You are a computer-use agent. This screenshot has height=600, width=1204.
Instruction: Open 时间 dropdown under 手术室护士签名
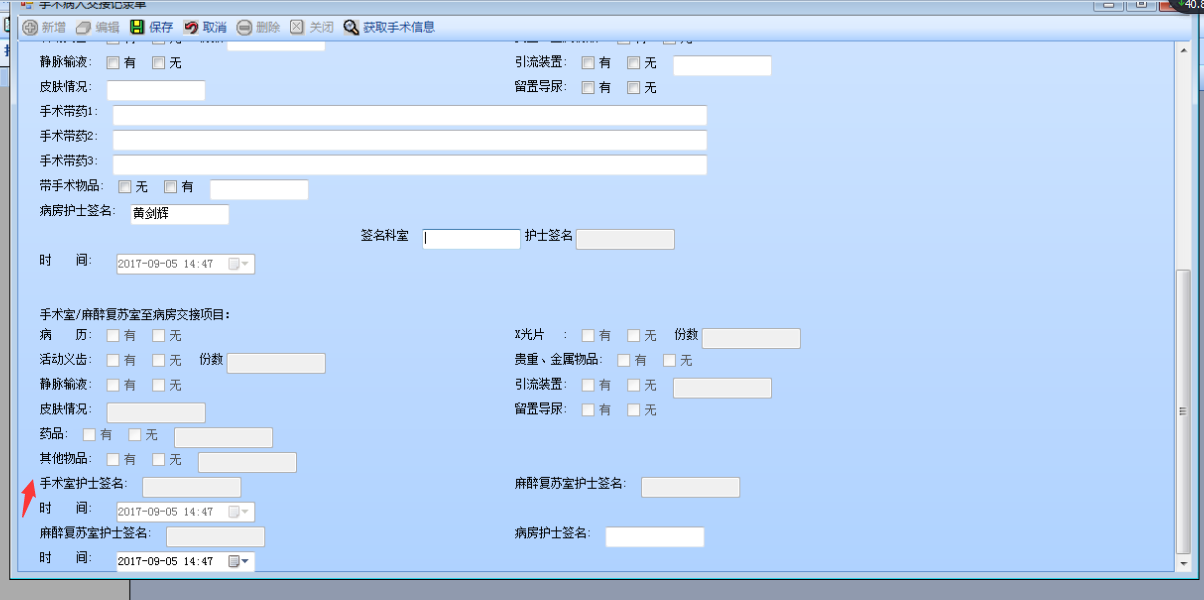[x=241, y=512]
